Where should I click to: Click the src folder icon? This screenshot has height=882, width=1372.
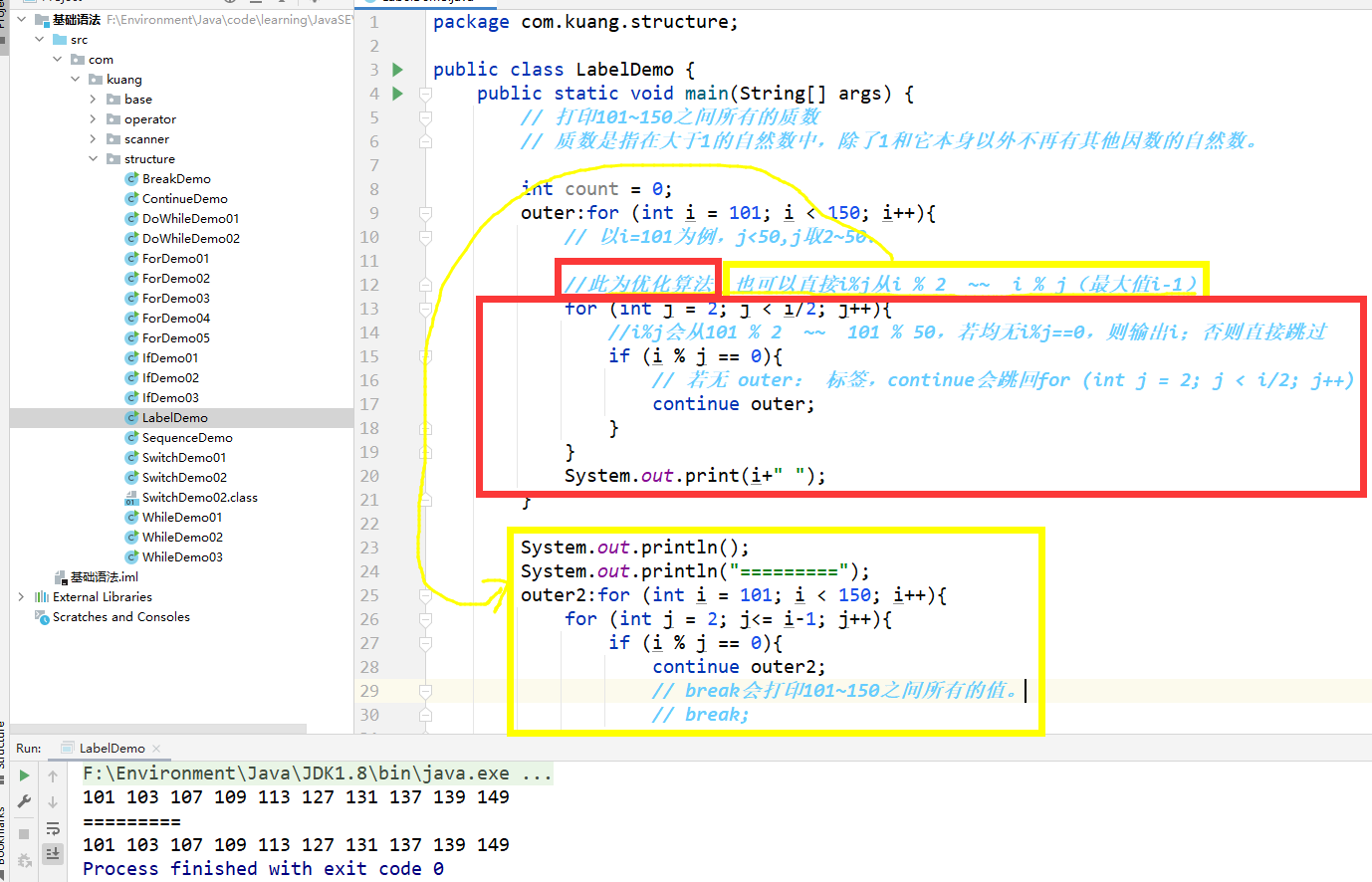click(60, 40)
